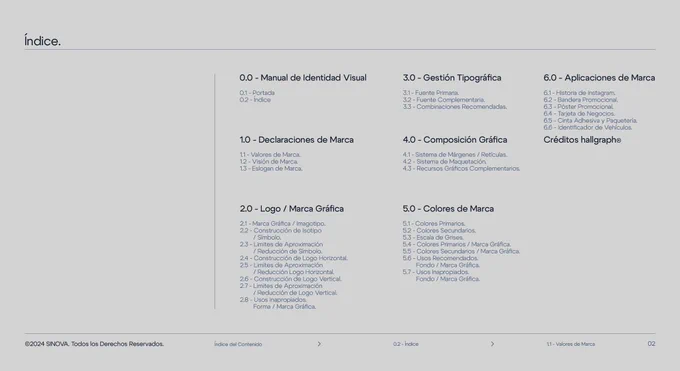Viewport: 680px width, 371px height.
Task: Select 2.6 - Construcción de Logo Vertical entry
Action: pyautogui.click(x=291, y=279)
